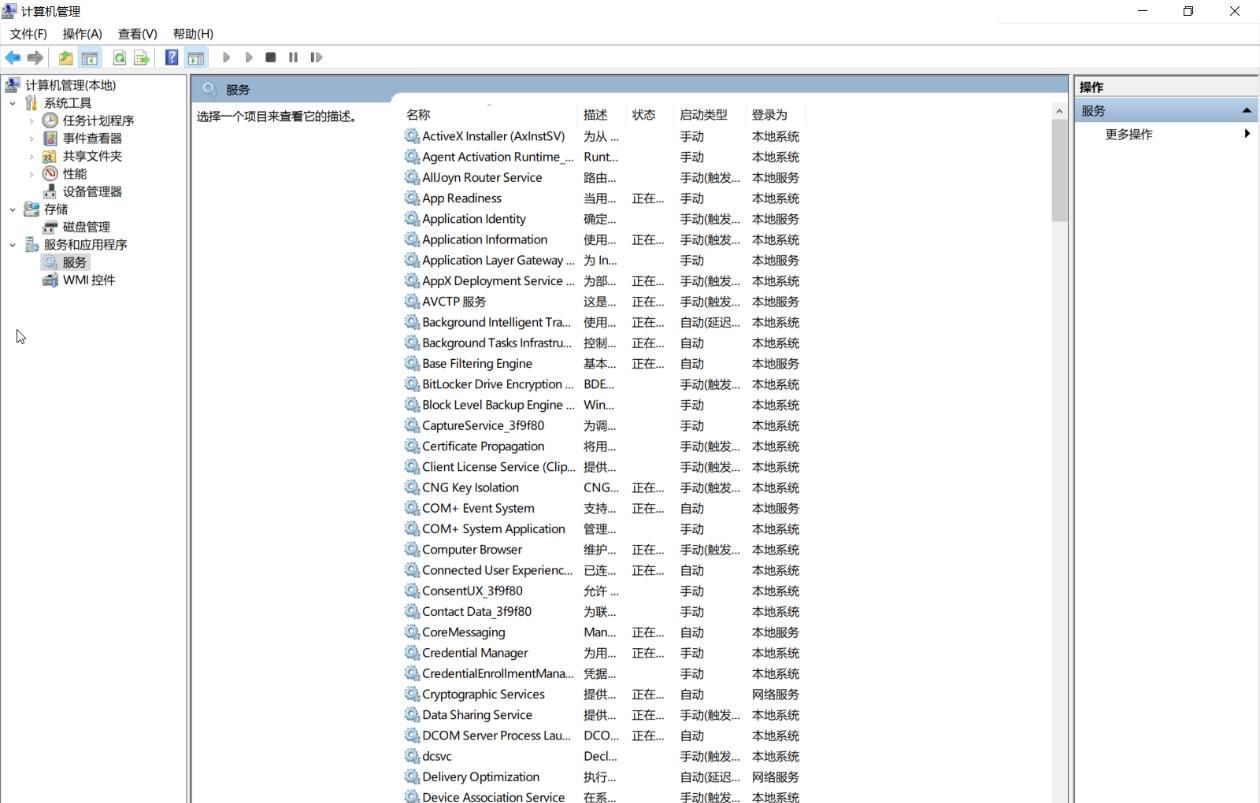Collapse the 系统工具 tree node

[x=12, y=102]
